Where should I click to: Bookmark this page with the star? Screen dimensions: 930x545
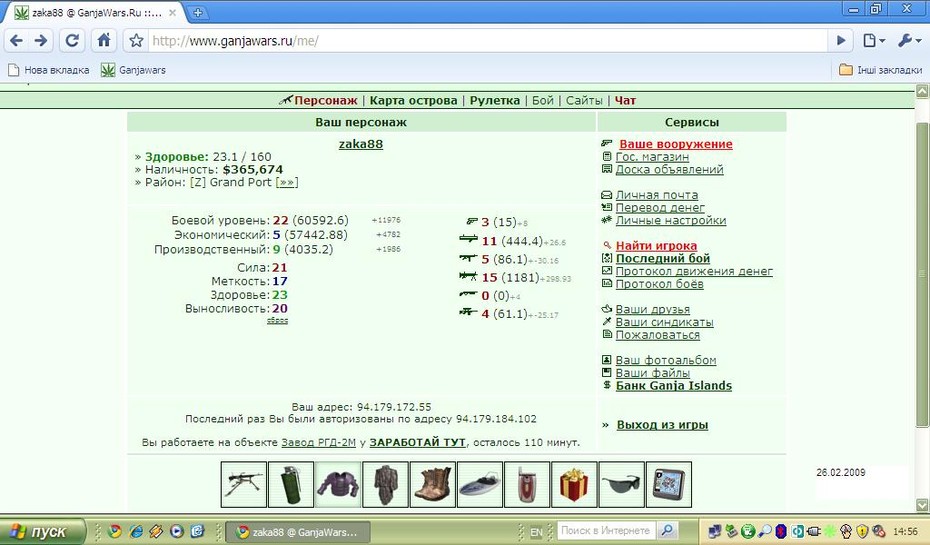[136, 40]
